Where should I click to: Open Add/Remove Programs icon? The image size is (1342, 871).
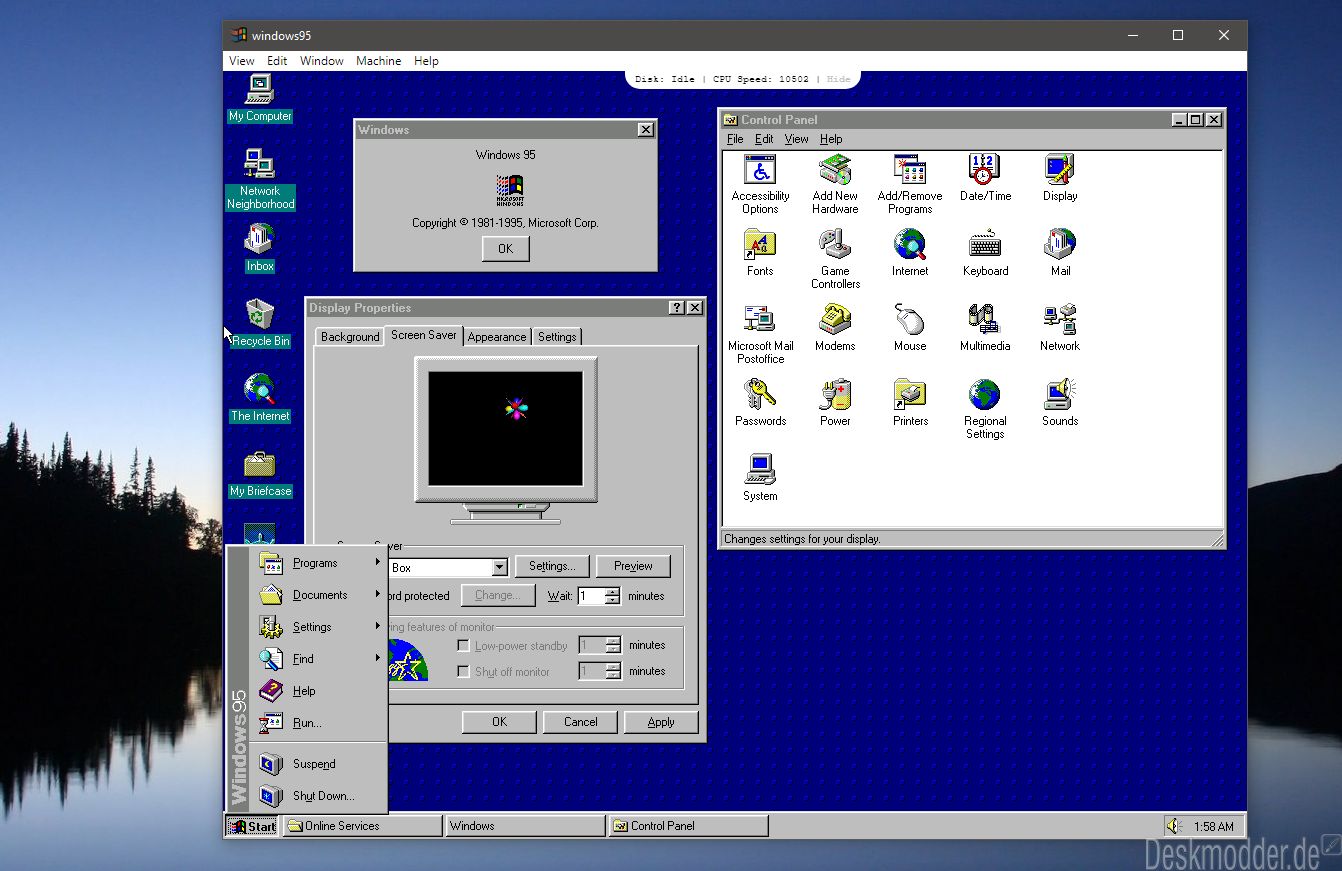[x=910, y=185]
